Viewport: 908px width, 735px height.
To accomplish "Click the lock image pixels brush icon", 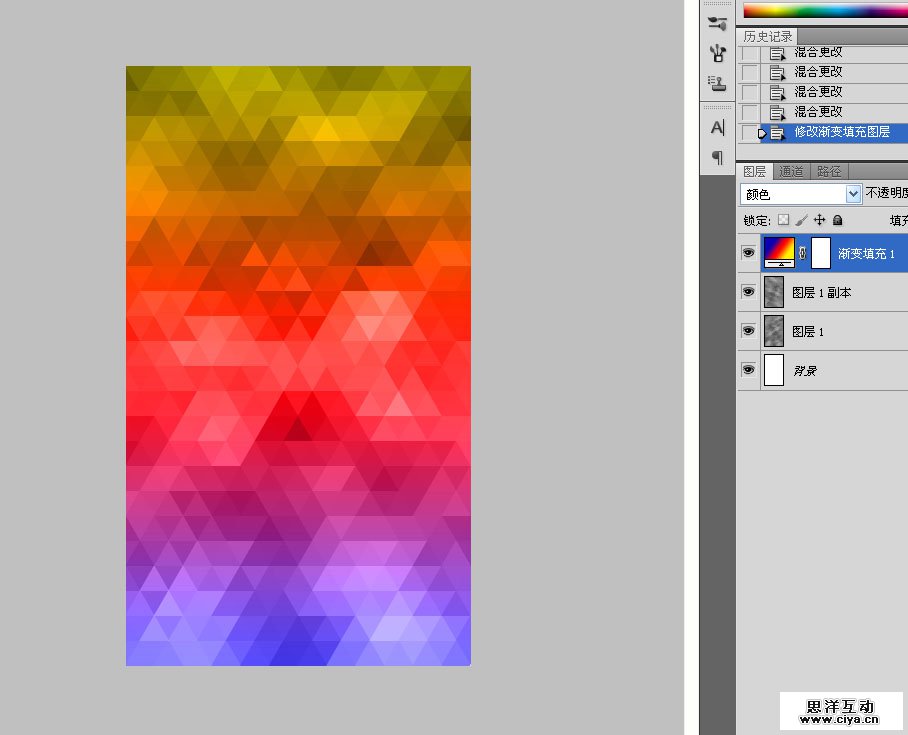I will tap(801, 220).
